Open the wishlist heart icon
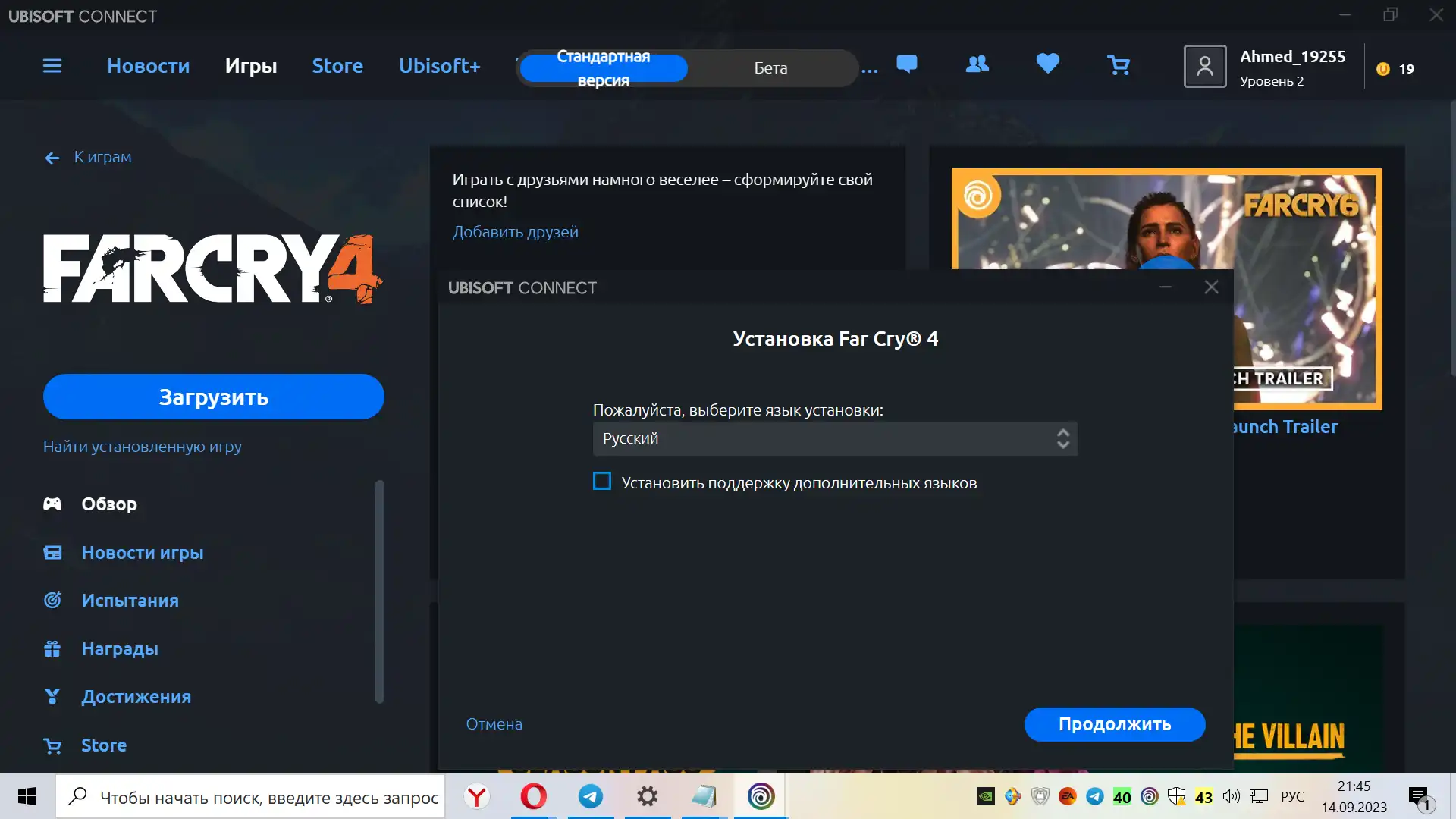Screen dimensions: 1456x819 (x=1048, y=64)
